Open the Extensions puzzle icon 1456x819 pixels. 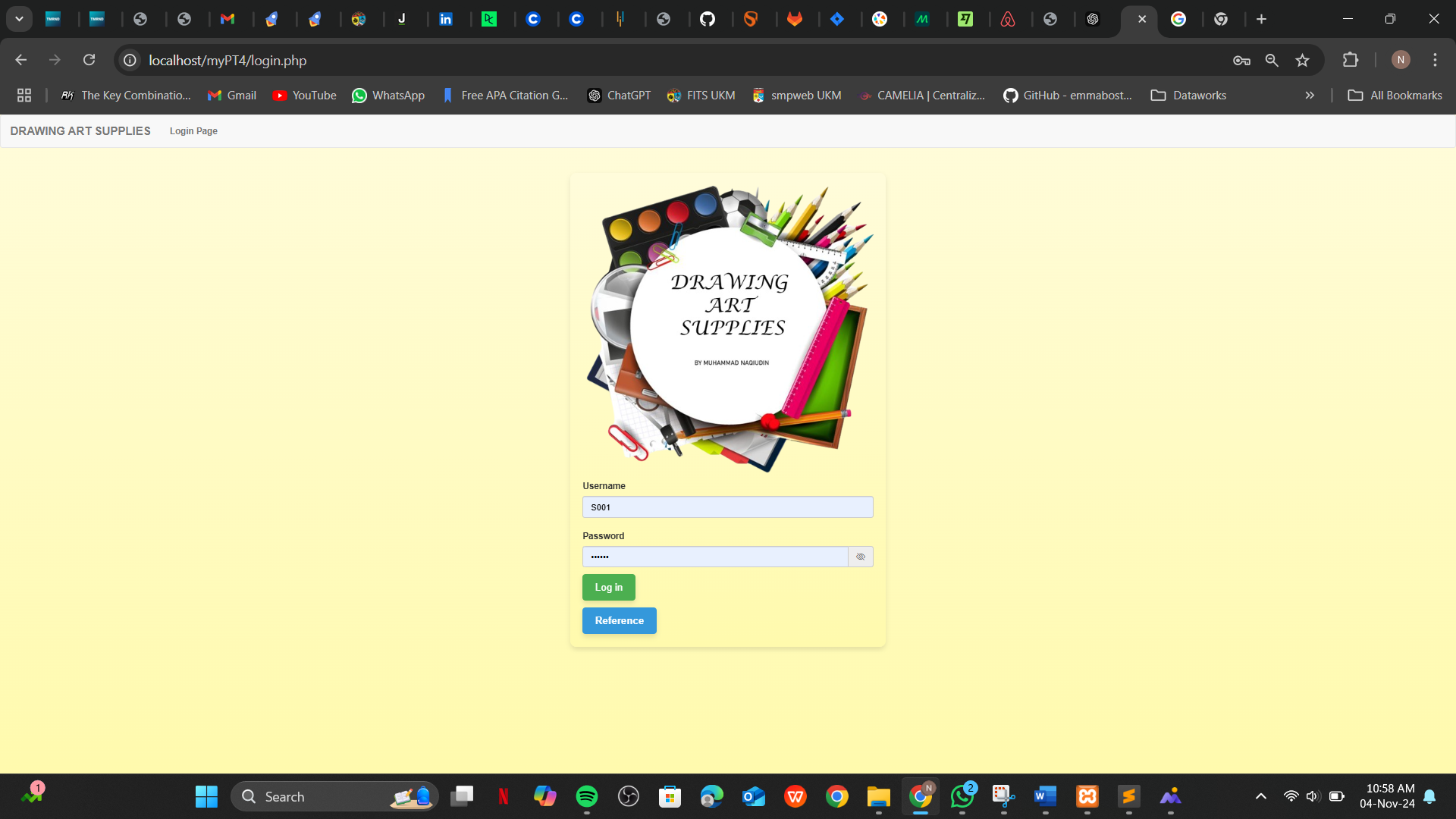tap(1351, 60)
